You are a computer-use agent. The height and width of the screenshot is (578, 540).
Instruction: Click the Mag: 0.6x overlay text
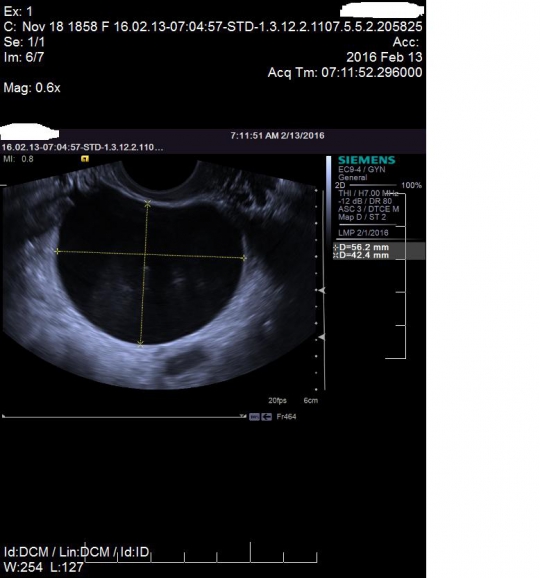(x=32, y=88)
